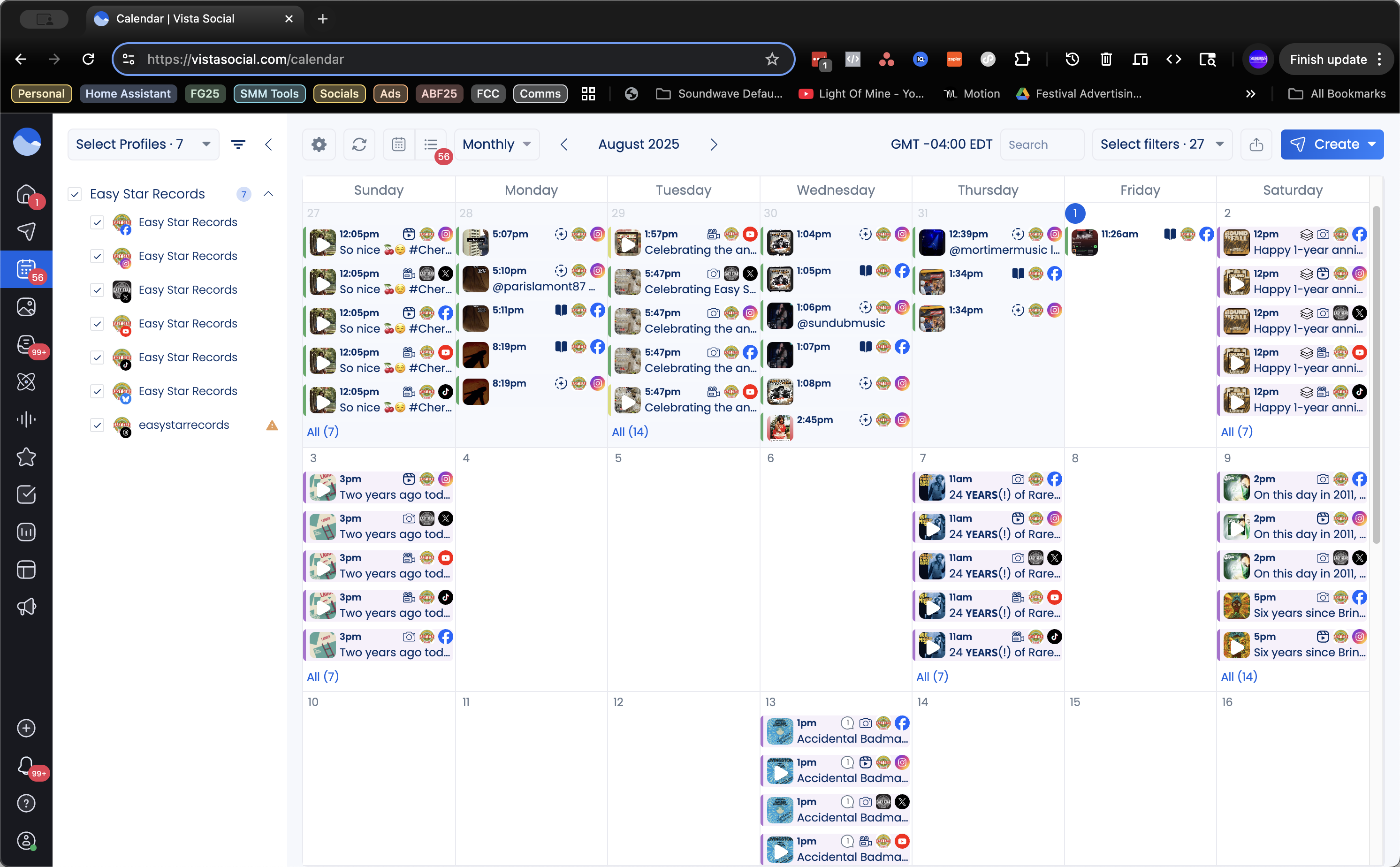Click the refresh calendar icon
This screenshot has width=1400, height=867.
359,144
